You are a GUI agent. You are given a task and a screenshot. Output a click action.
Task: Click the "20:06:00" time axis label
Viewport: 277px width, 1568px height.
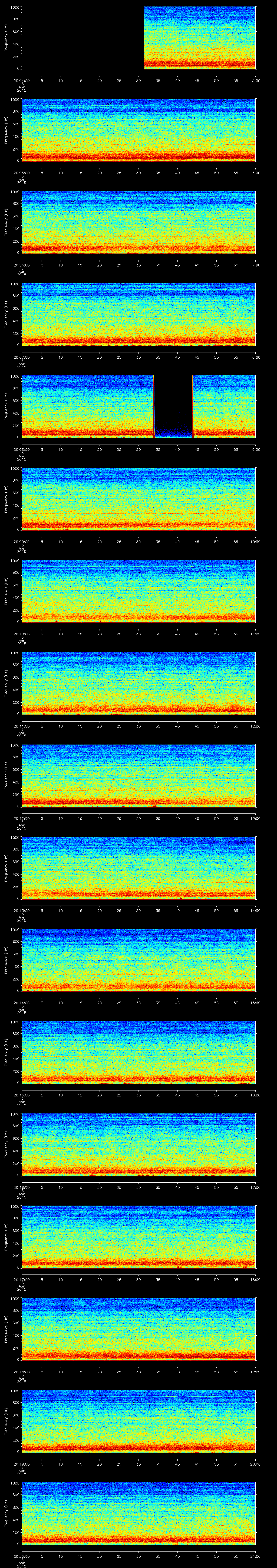[21, 265]
